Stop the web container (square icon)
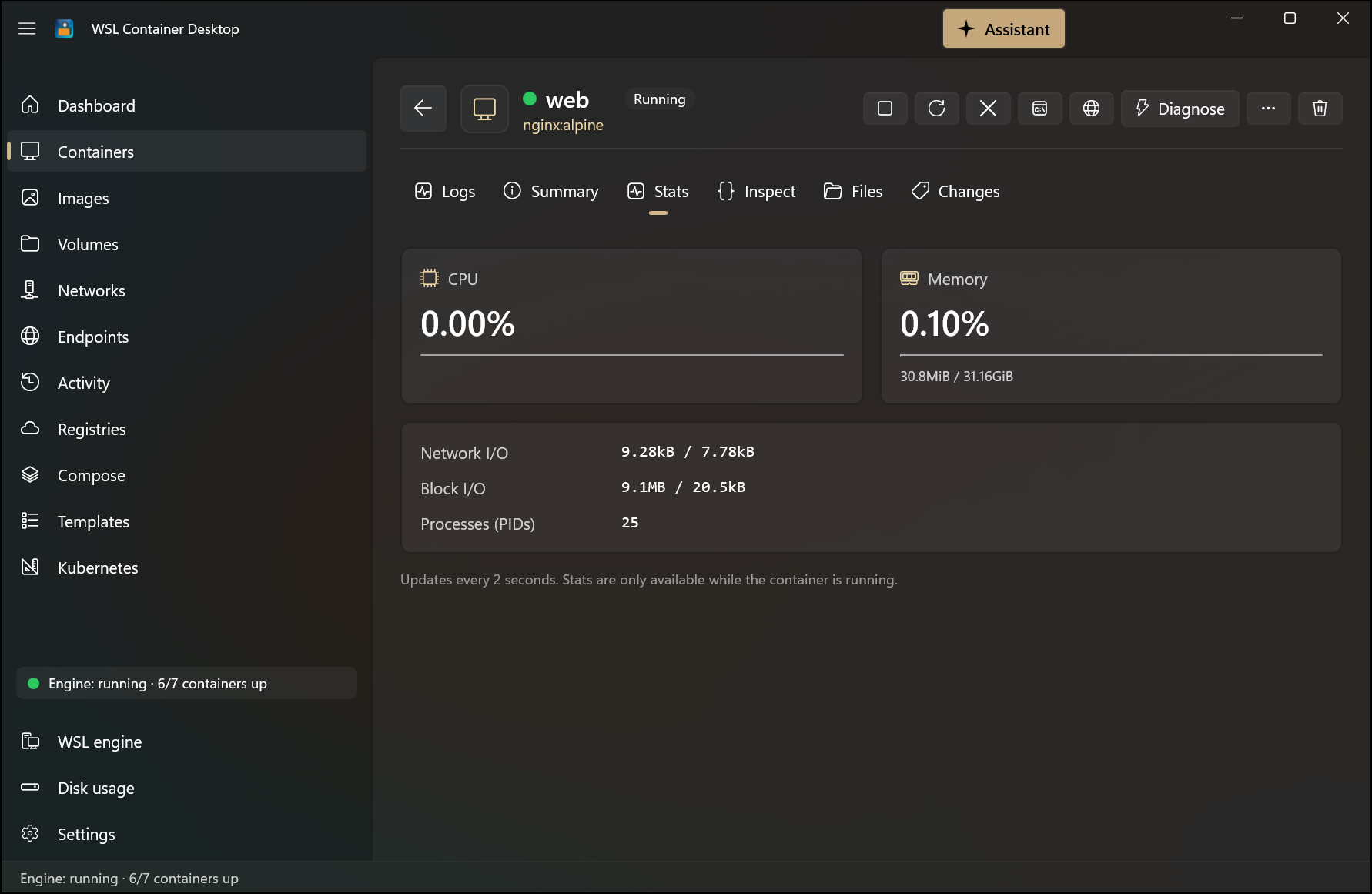The height and width of the screenshot is (894, 1372). coord(885,109)
